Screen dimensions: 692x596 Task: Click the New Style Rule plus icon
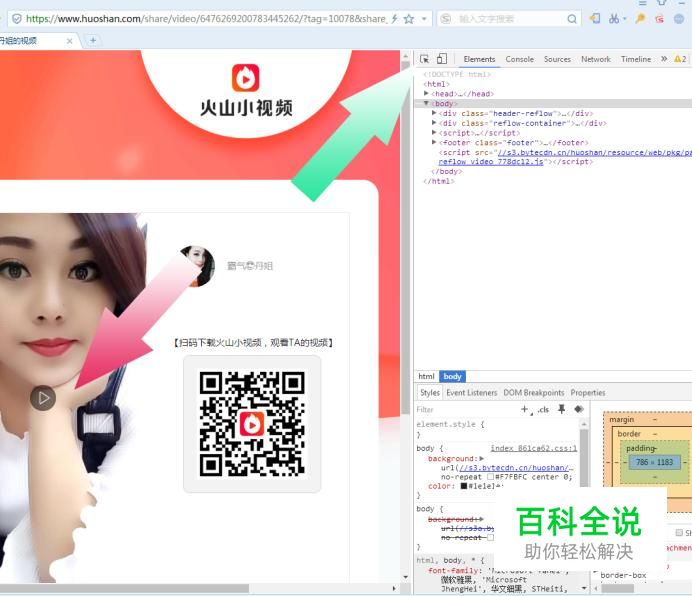[x=524, y=409]
